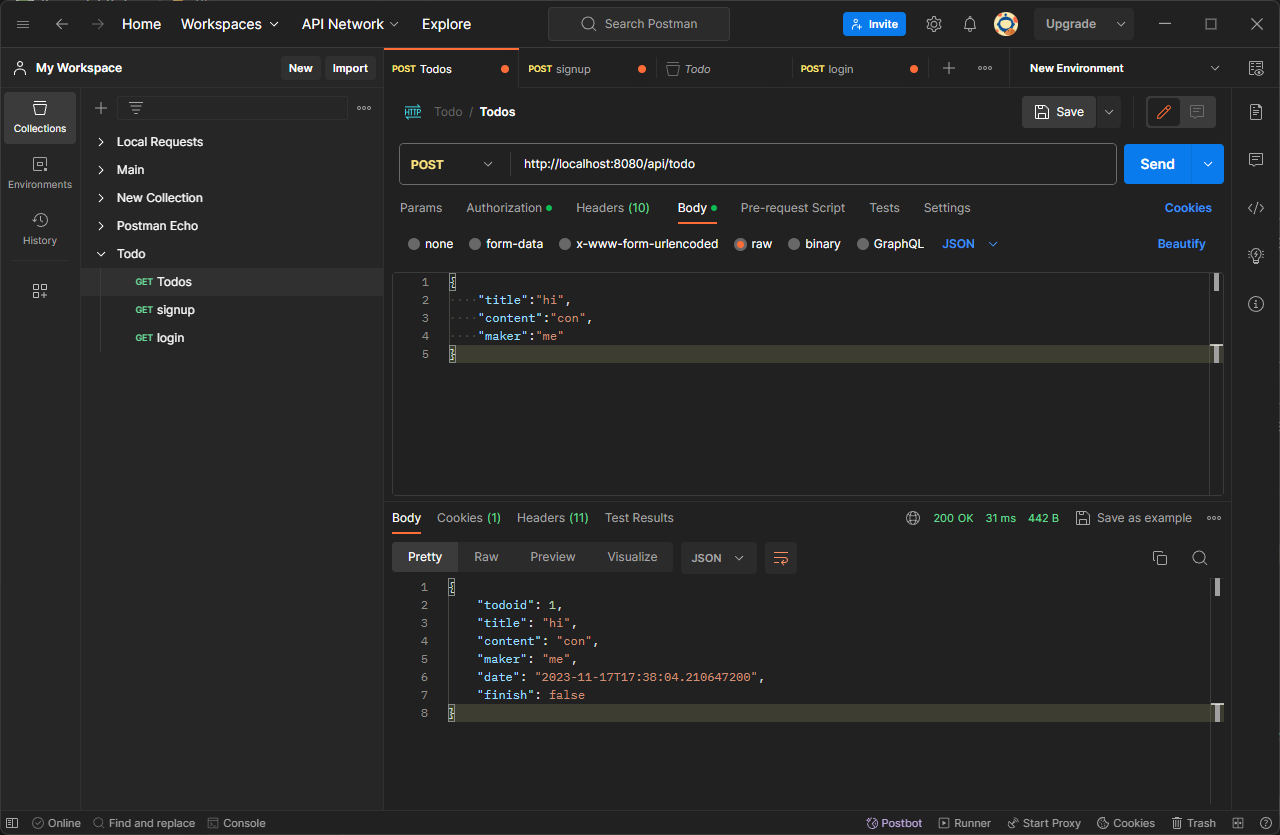Image resolution: width=1280 pixels, height=835 pixels.
Task: Open Collections sidebar panel
Action: tap(40, 117)
